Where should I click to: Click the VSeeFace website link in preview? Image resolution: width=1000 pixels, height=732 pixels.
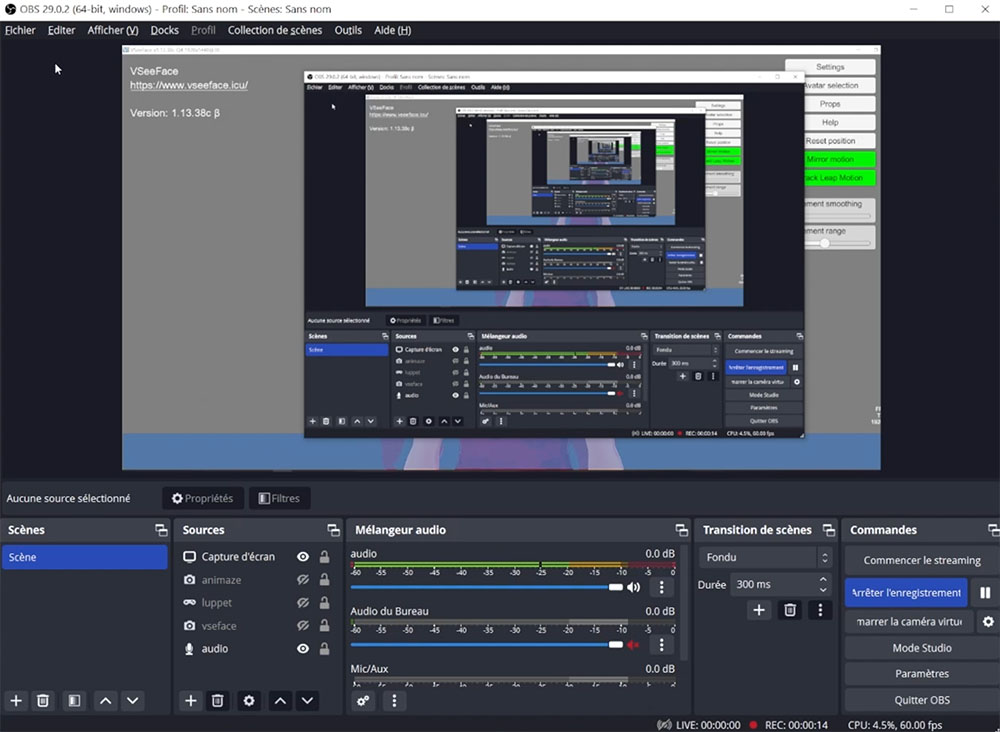tap(189, 85)
